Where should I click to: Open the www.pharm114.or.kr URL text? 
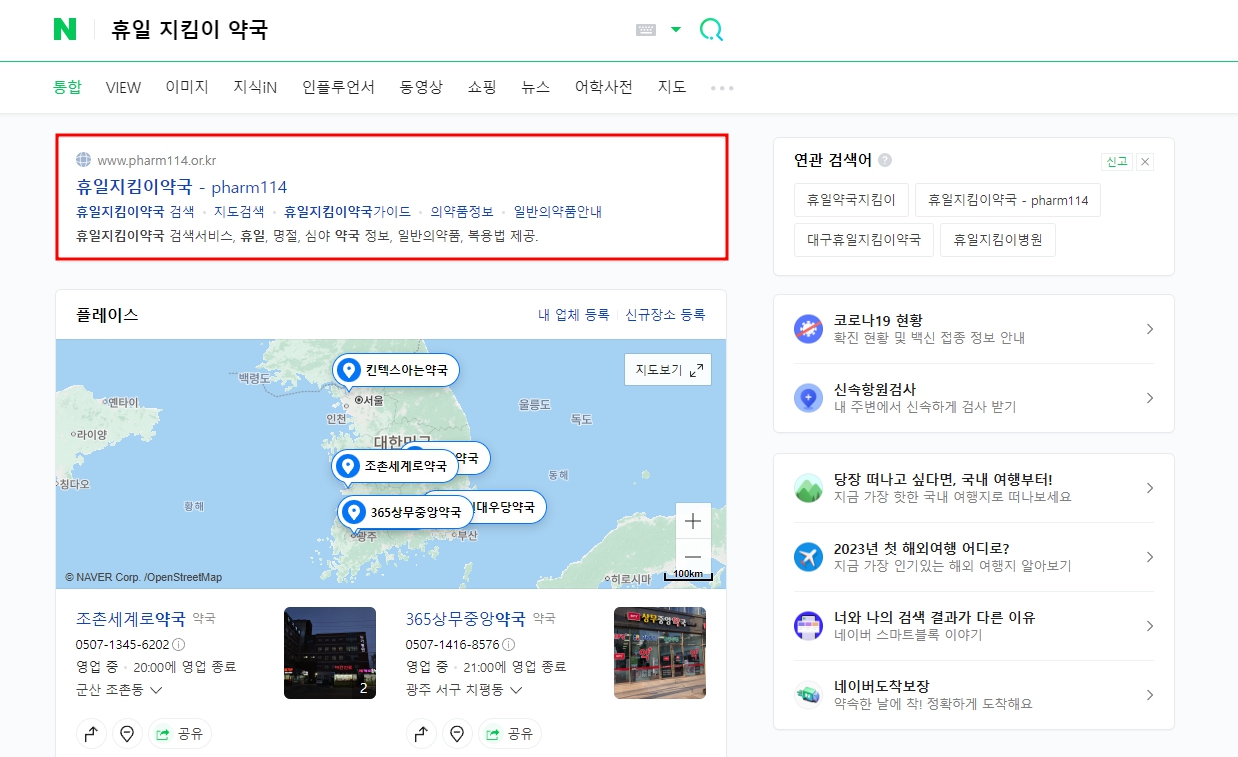157,160
